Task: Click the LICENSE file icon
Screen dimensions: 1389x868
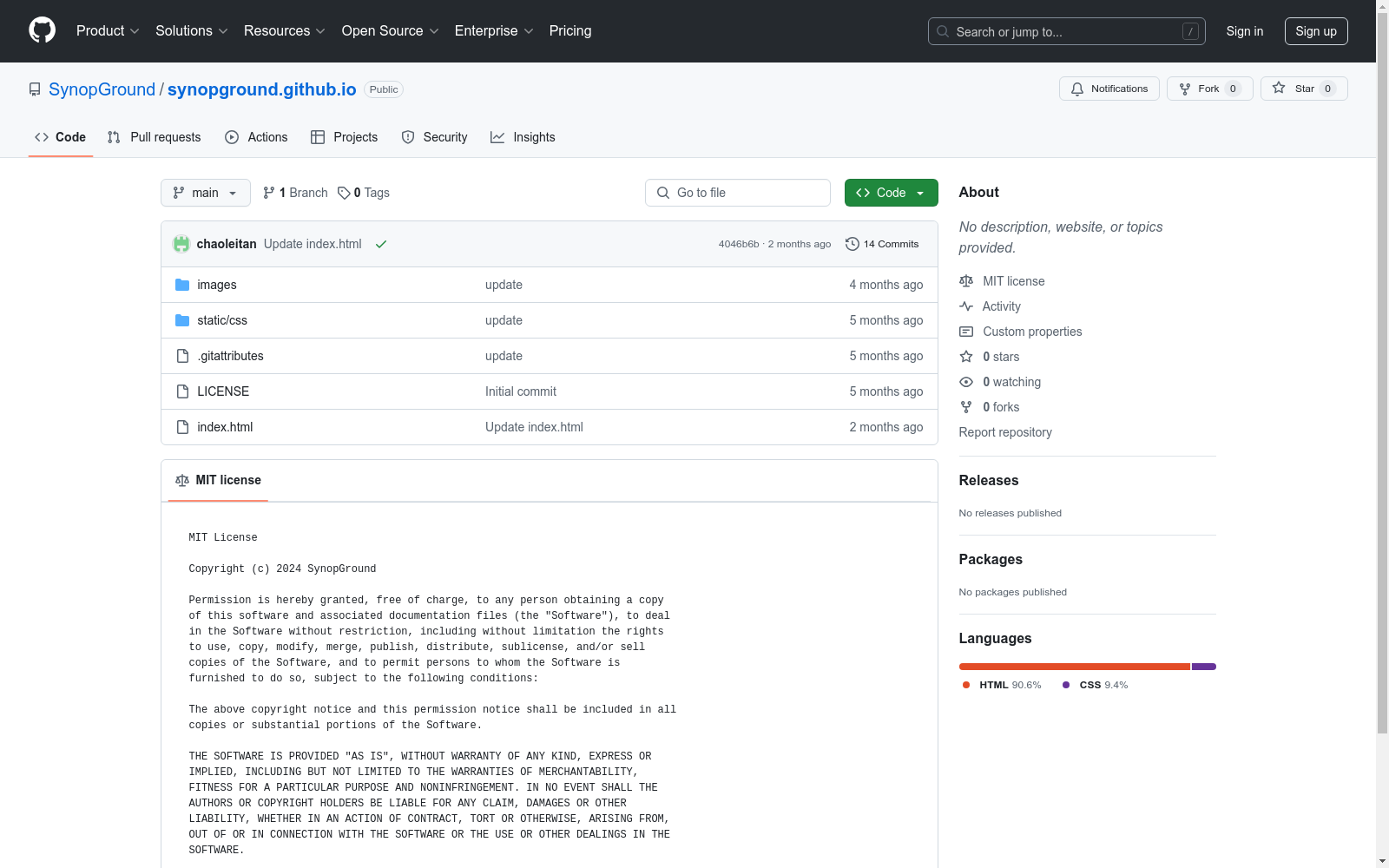Action: pyautogui.click(x=182, y=391)
